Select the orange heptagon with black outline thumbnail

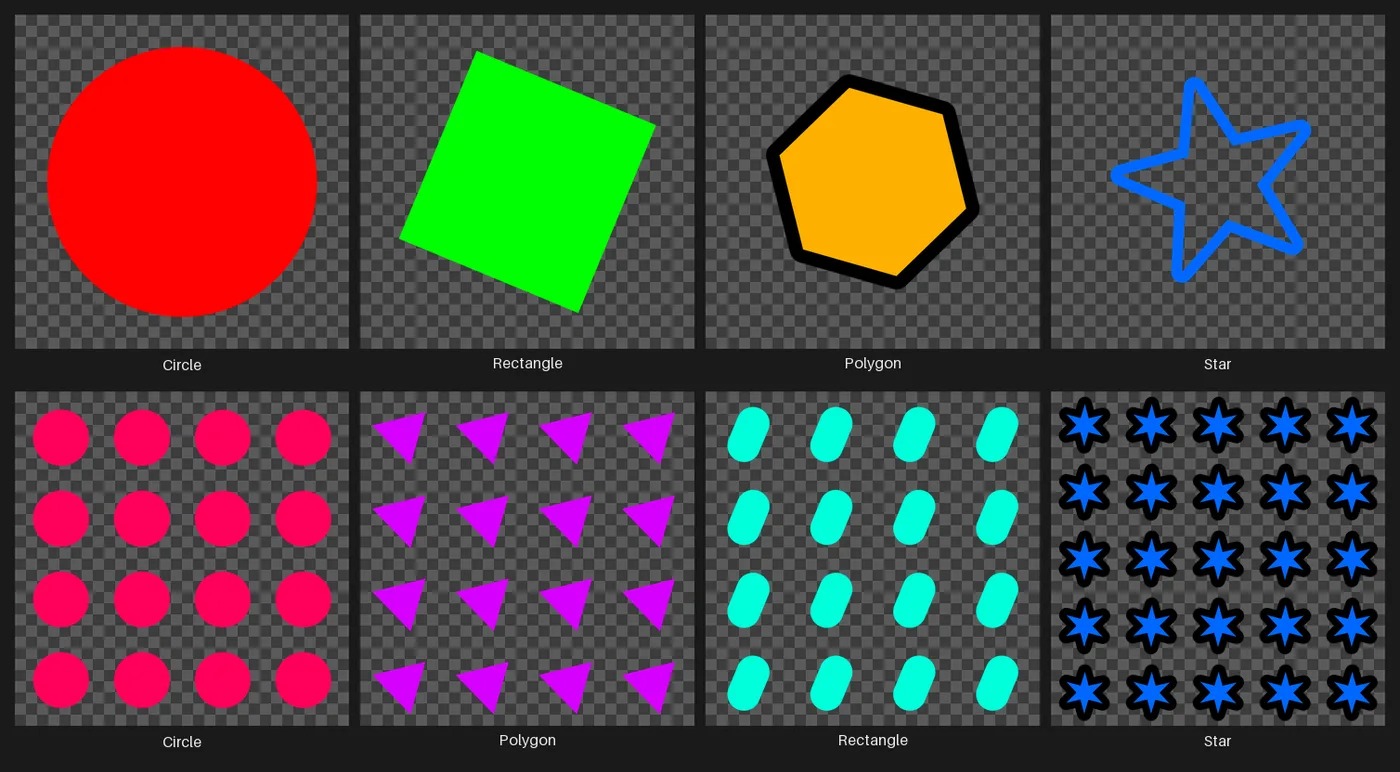(x=872, y=181)
